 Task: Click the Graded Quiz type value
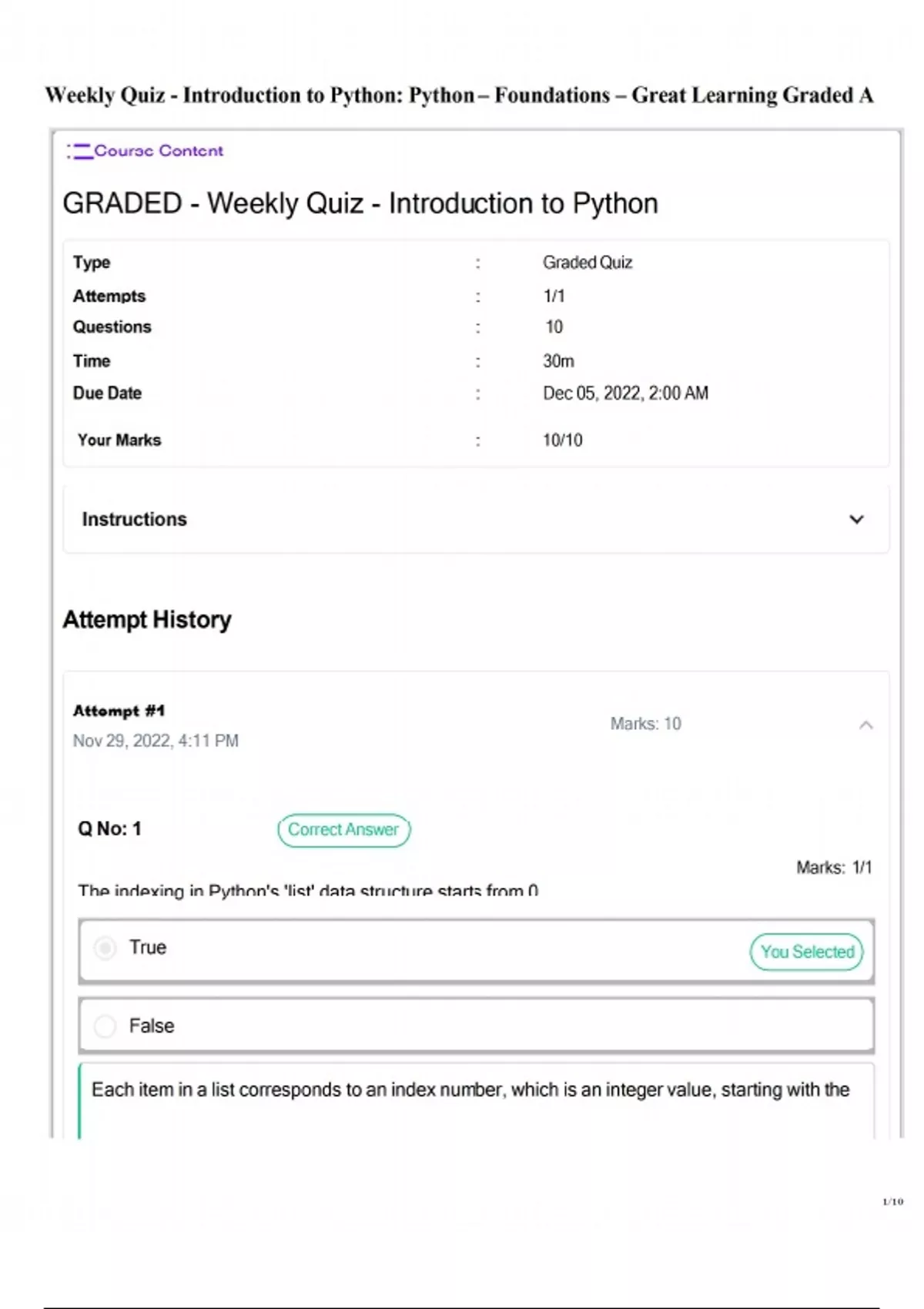click(x=588, y=263)
